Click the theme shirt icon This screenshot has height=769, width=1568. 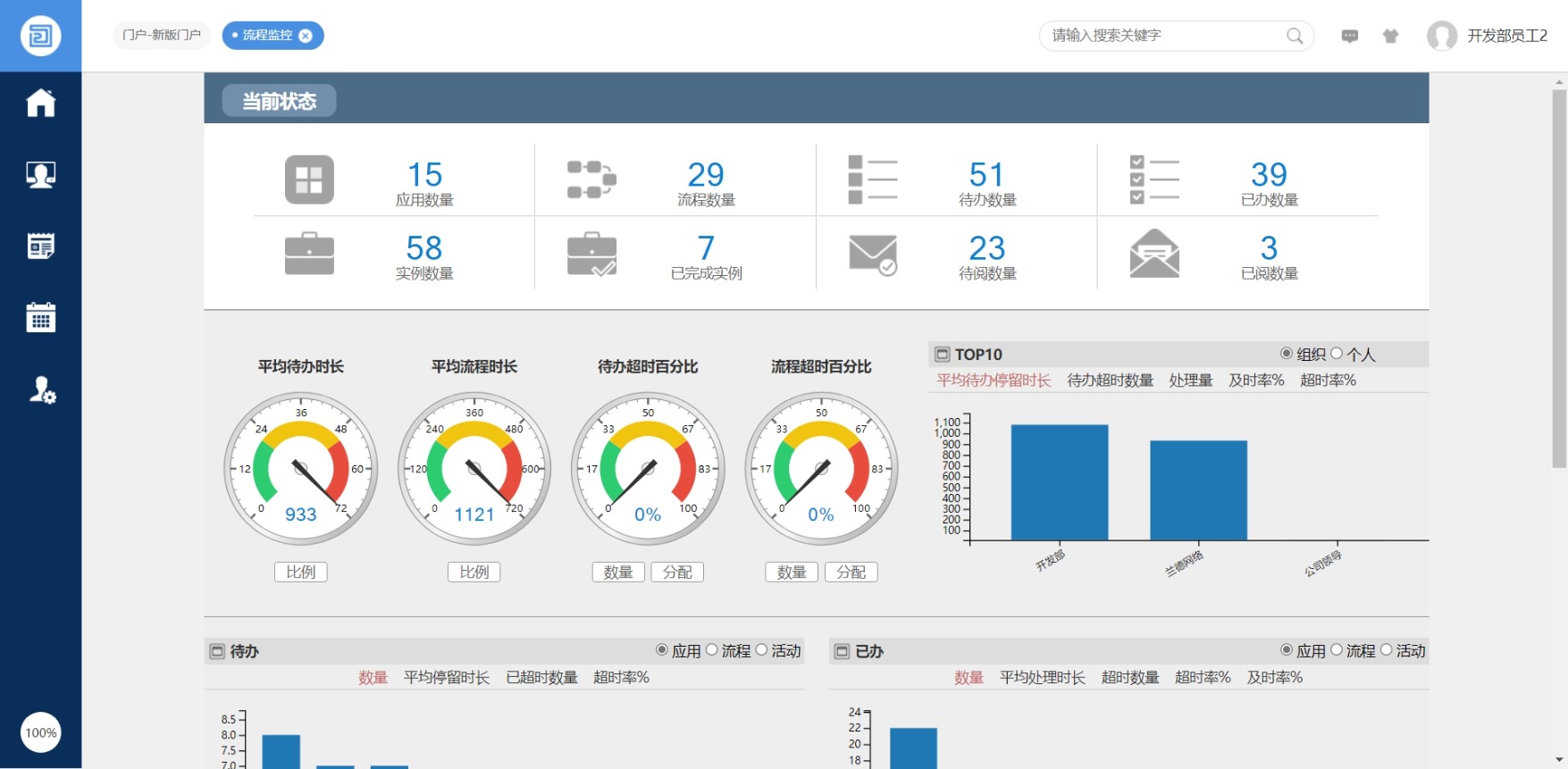(x=1390, y=36)
